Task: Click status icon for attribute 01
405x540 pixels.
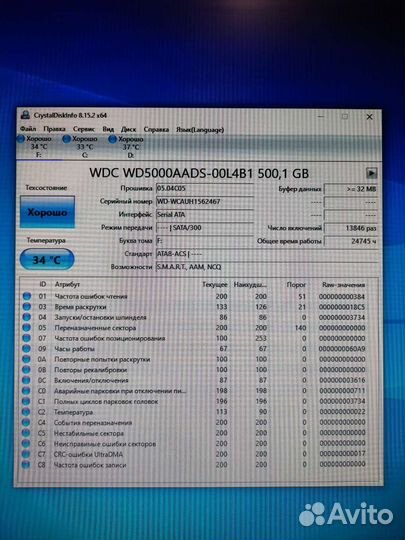Action: pyautogui.click(x=27, y=296)
